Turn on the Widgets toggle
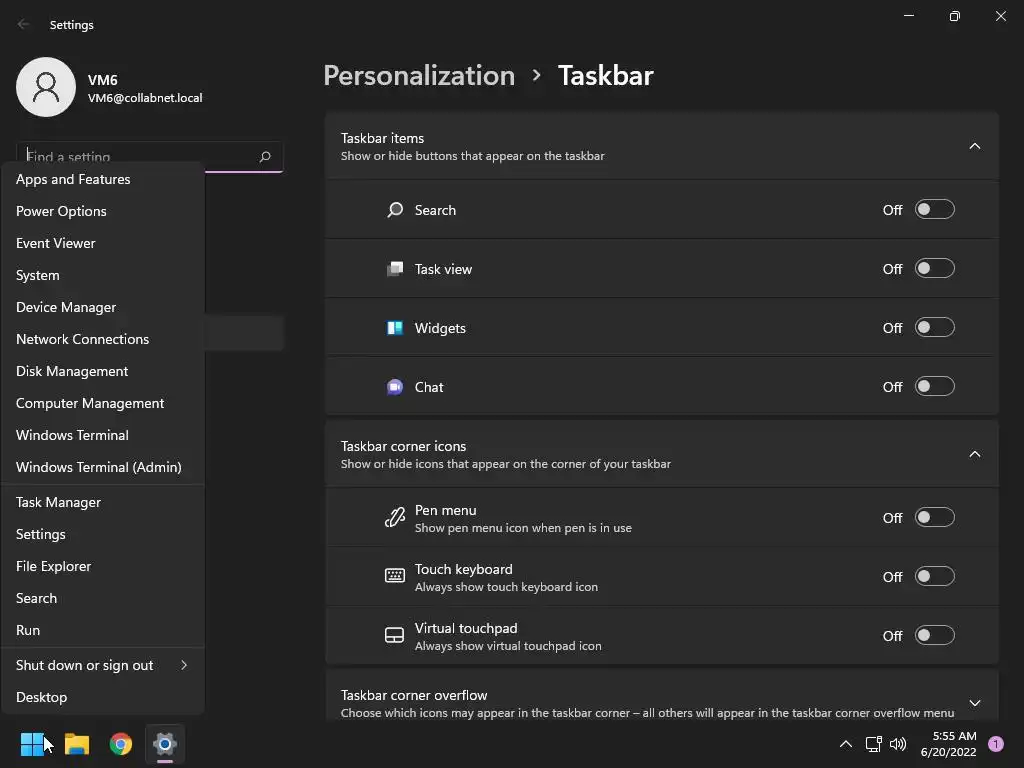Image resolution: width=1024 pixels, height=768 pixels. (x=934, y=328)
